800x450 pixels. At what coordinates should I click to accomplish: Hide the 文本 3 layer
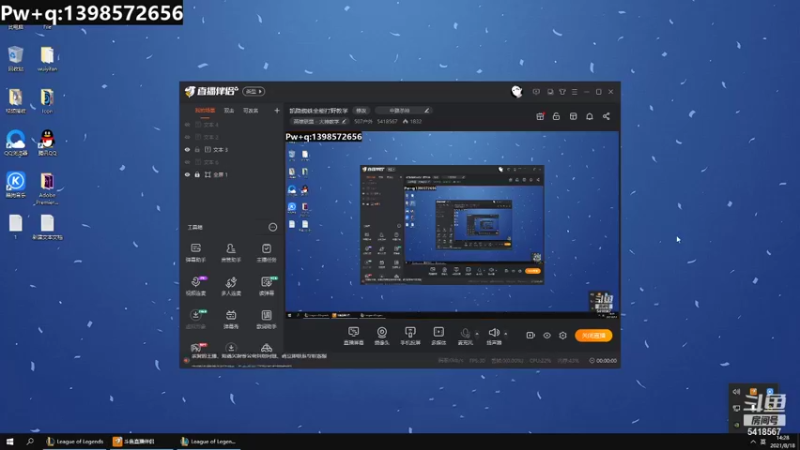tap(187, 149)
